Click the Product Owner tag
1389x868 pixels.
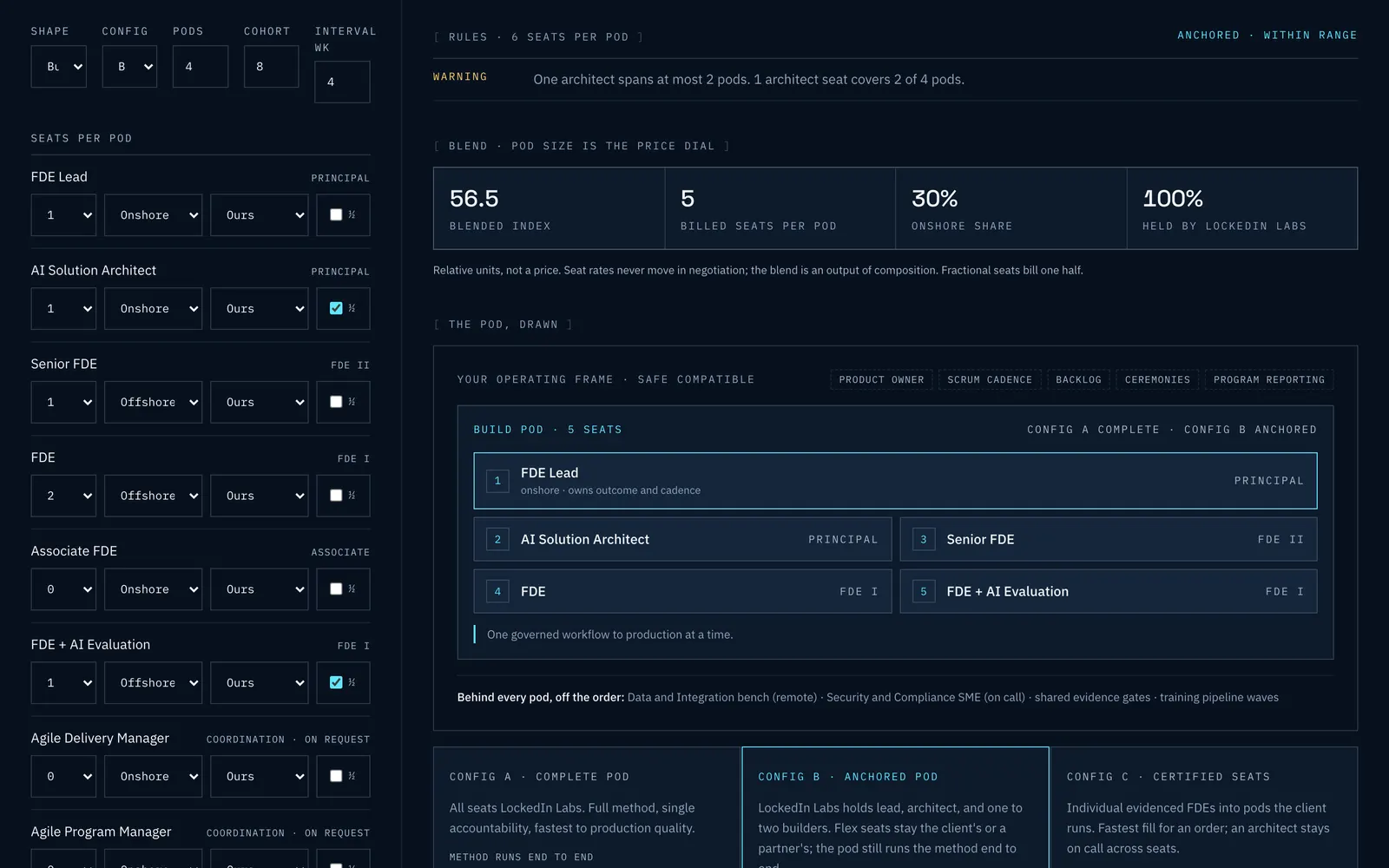click(881, 379)
